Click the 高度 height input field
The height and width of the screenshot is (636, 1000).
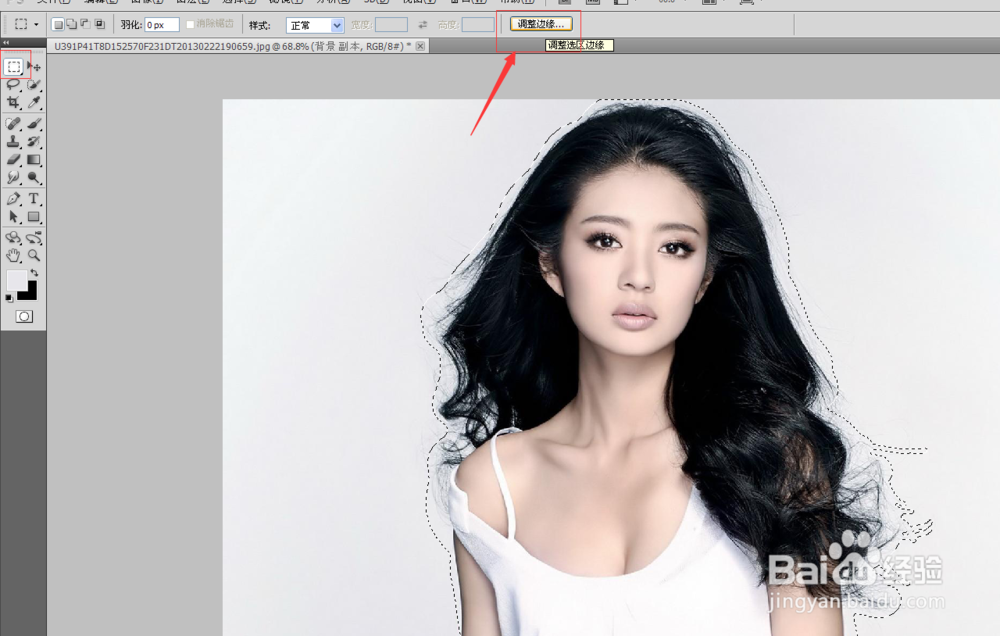478,25
